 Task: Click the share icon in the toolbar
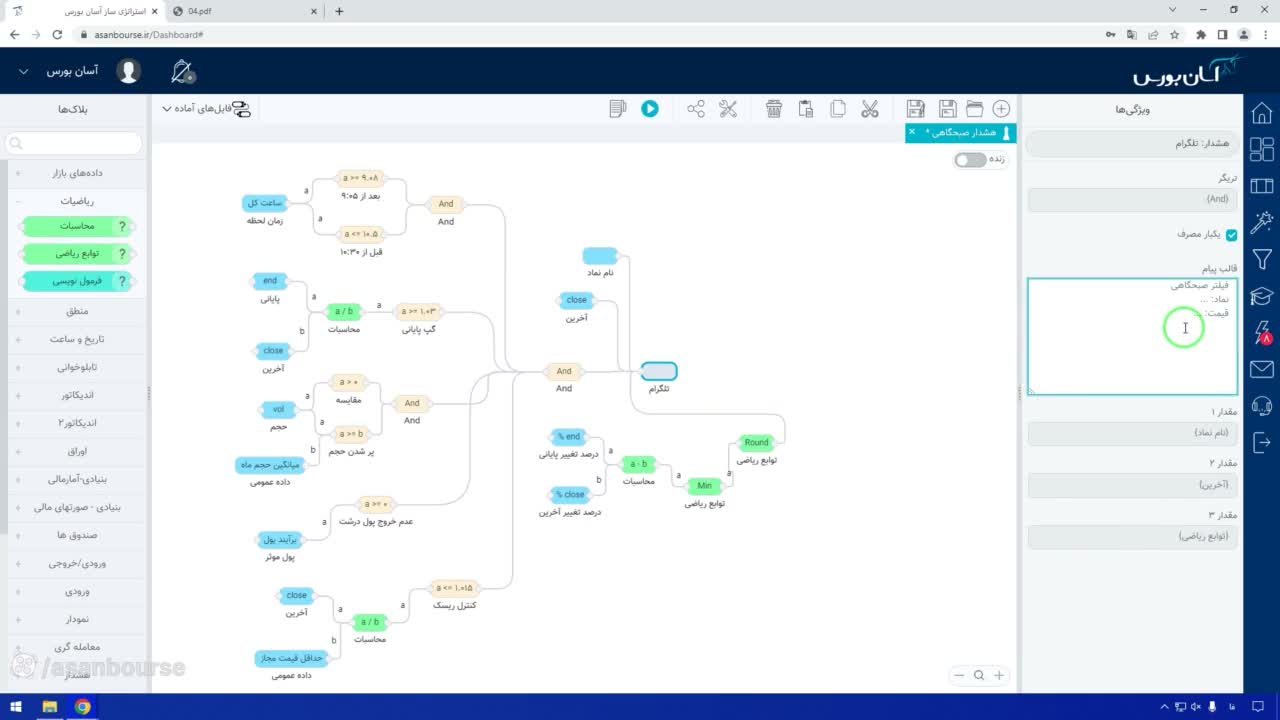click(696, 109)
